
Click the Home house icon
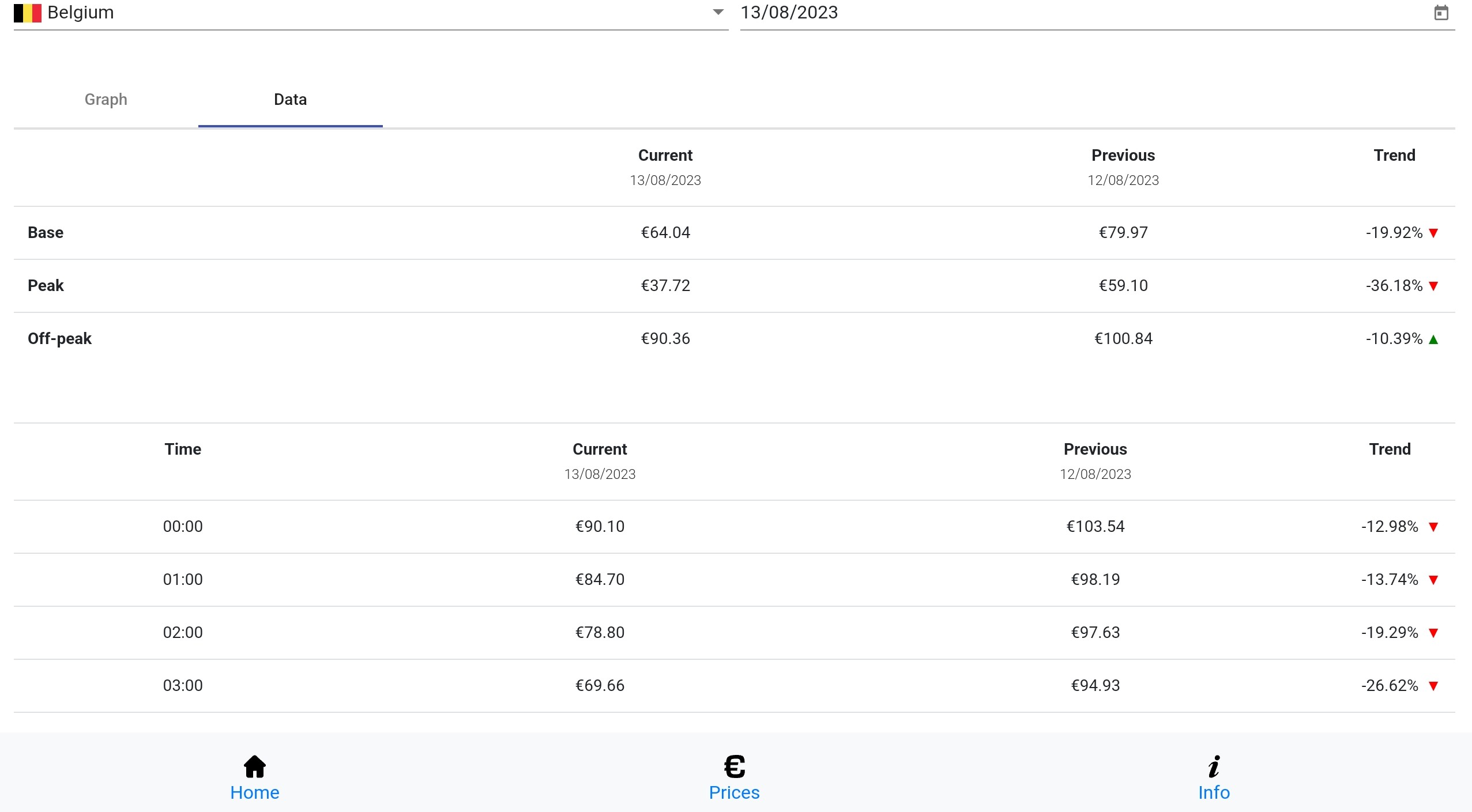[x=254, y=766]
